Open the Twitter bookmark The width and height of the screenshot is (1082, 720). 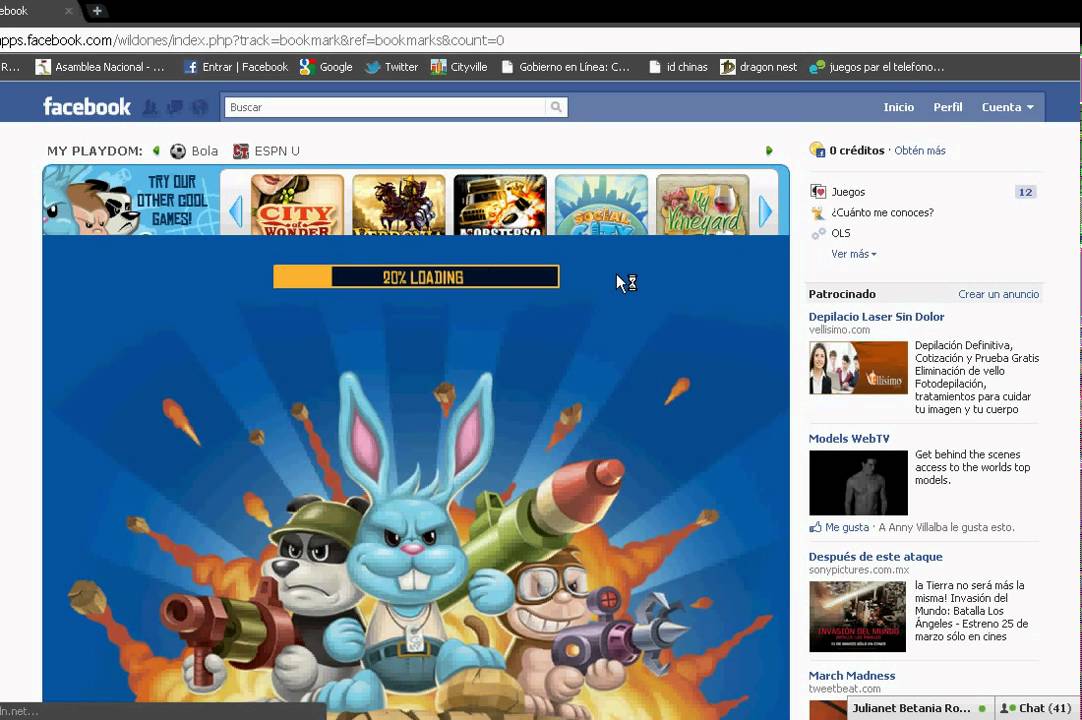(x=391, y=67)
